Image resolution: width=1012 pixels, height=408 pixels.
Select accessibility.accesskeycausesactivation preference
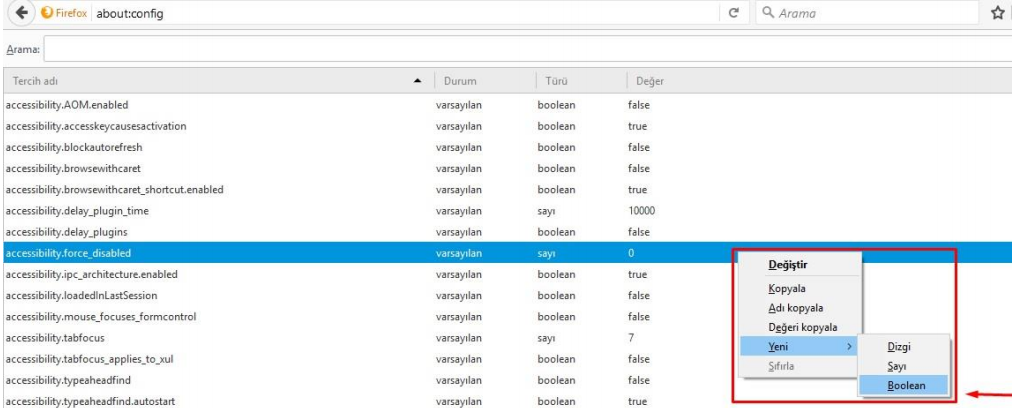(x=96, y=126)
